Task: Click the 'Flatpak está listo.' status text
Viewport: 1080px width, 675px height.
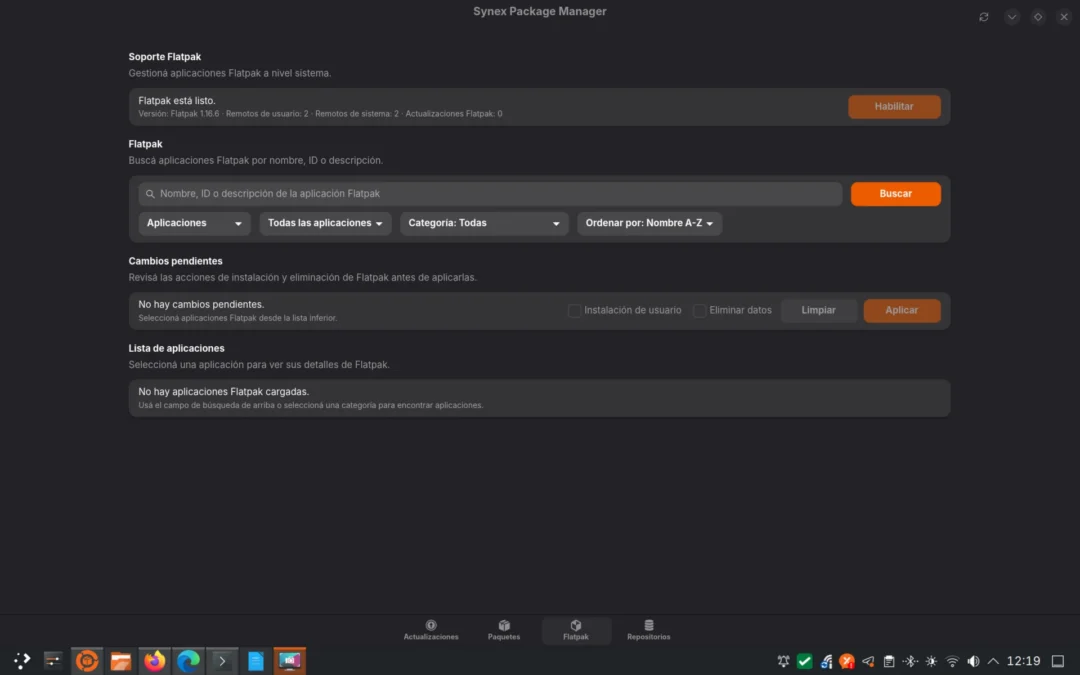Action: (177, 101)
